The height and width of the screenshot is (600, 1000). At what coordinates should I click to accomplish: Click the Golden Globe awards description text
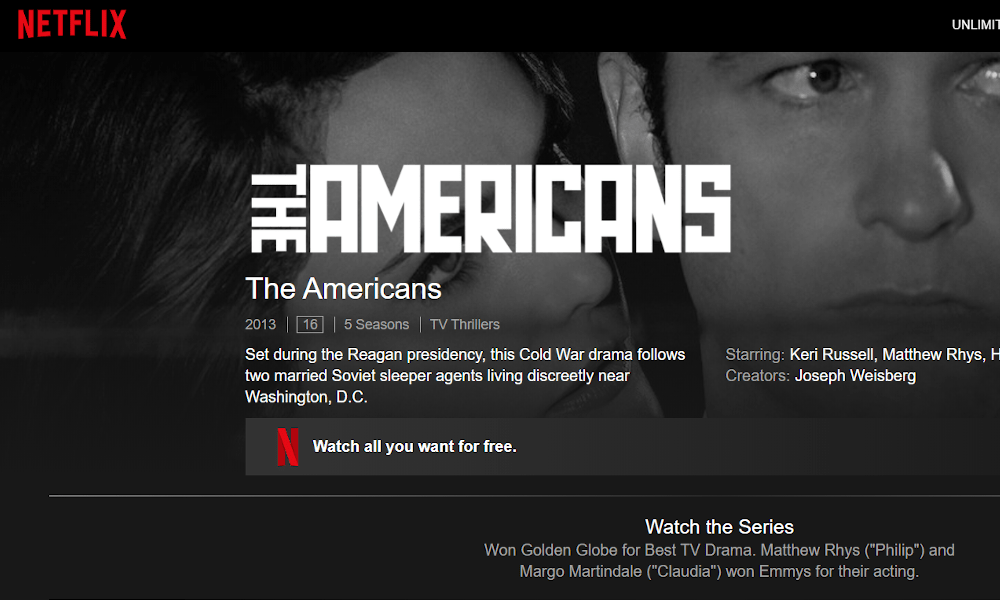pos(719,560)
